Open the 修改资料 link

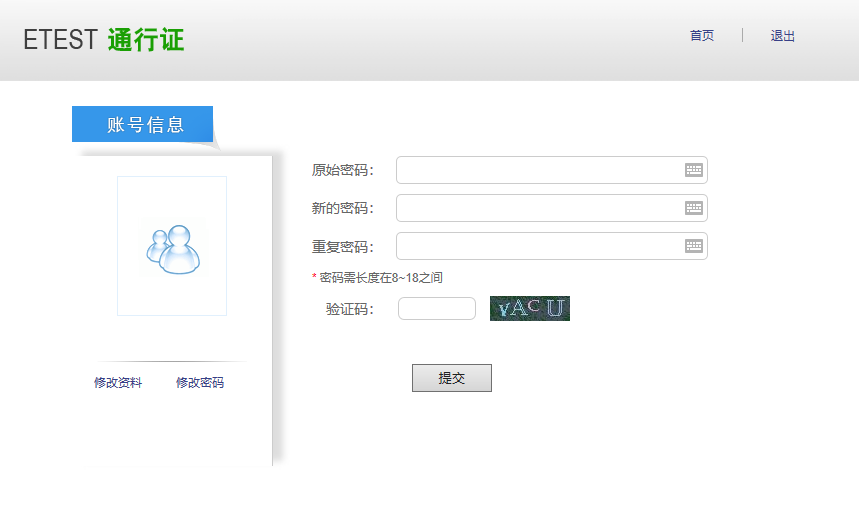tap(118, 383)
